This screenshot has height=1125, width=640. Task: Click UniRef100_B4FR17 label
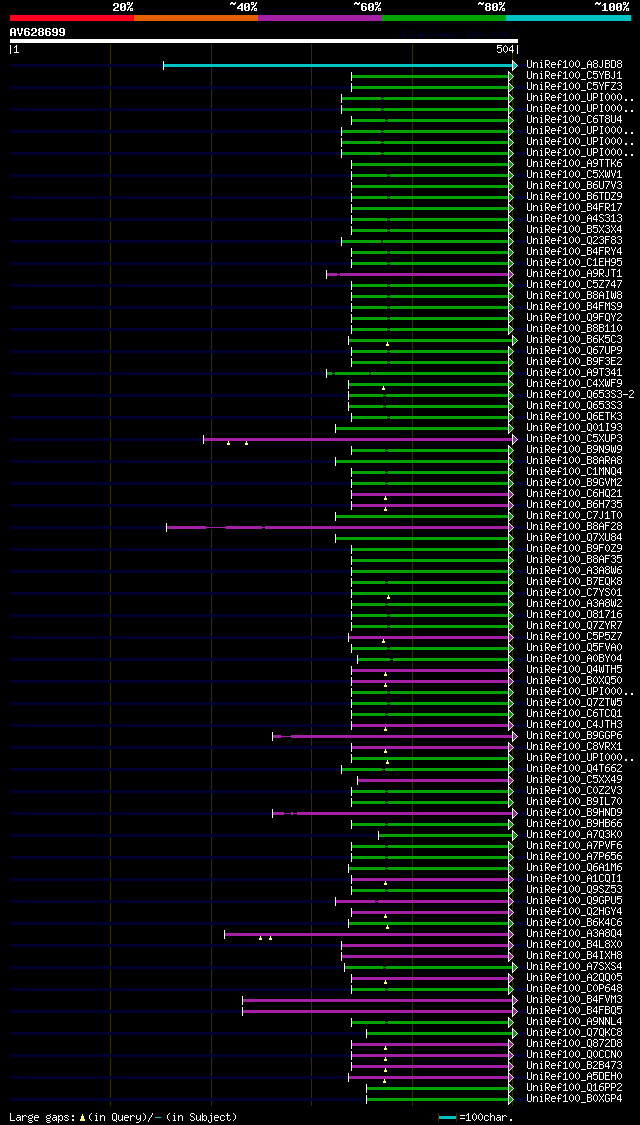point(574,207)
